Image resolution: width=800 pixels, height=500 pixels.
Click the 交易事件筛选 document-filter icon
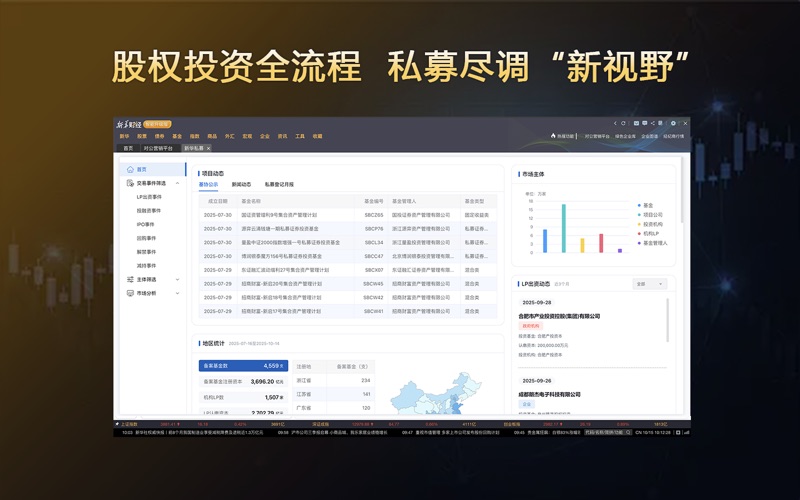[130, 183]
